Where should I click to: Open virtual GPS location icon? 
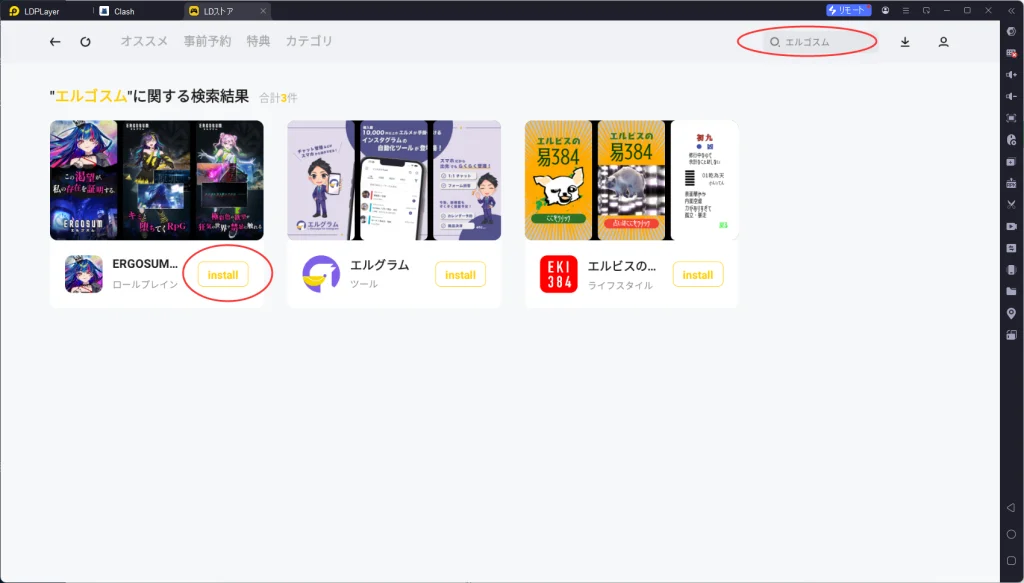(x=1012, y=313)
